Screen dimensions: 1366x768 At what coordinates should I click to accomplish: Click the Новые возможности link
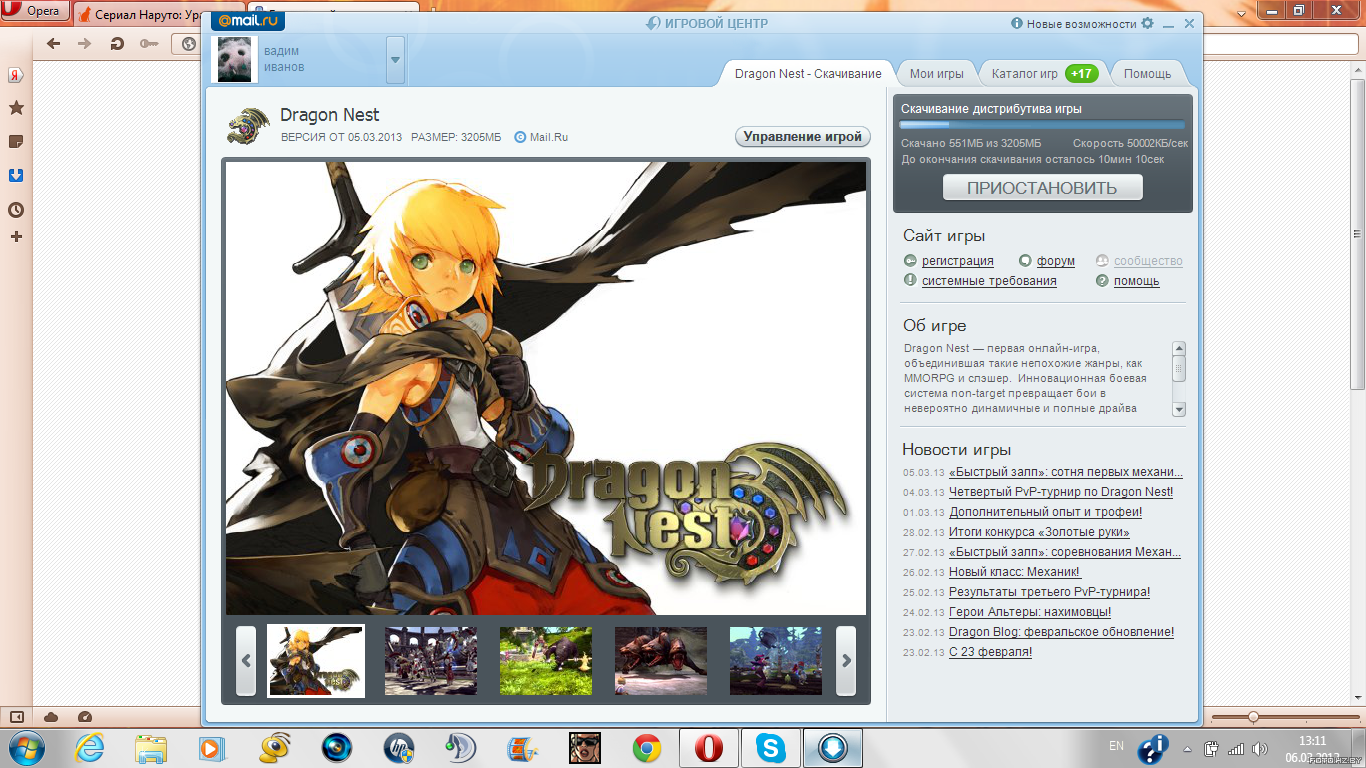tap(1081, 23)
